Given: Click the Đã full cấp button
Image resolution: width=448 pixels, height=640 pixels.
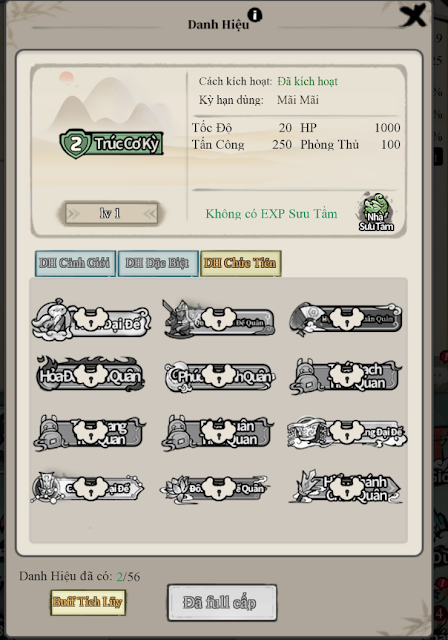Looking at the screenshot, I should click(222, 602).
